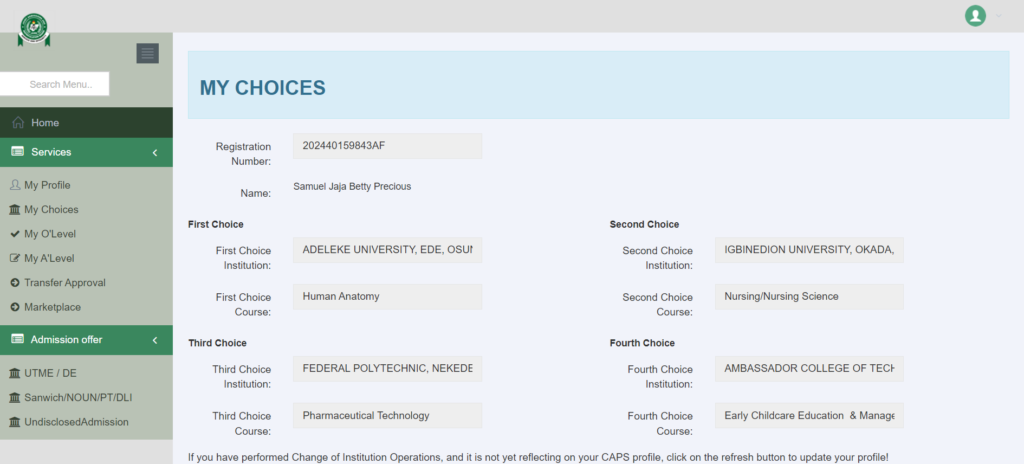1024x464 pixels.
Task: Click the My Profile person icon
Action: tap(15, 185)
